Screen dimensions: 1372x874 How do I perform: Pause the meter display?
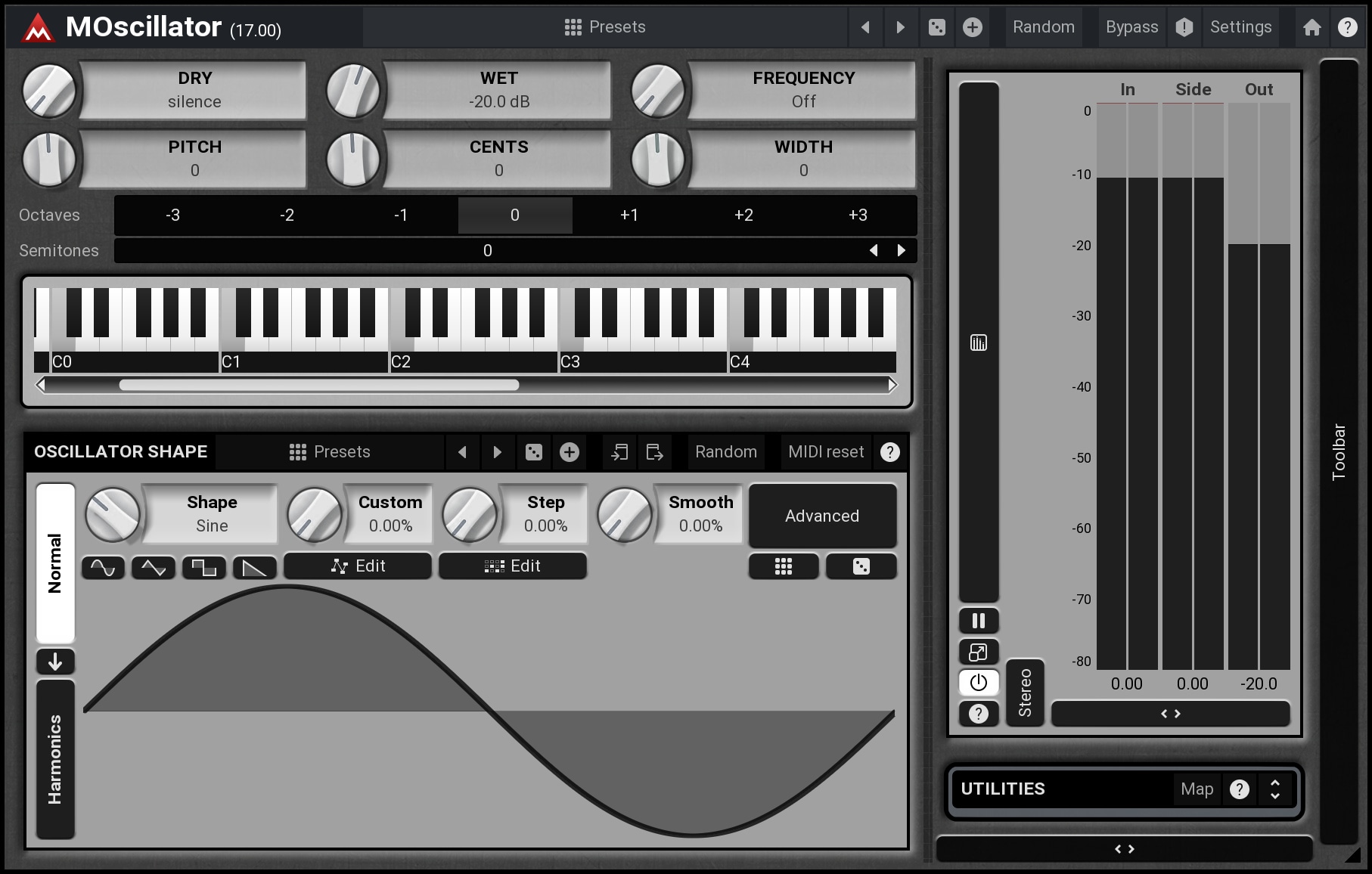click(979, 621)
